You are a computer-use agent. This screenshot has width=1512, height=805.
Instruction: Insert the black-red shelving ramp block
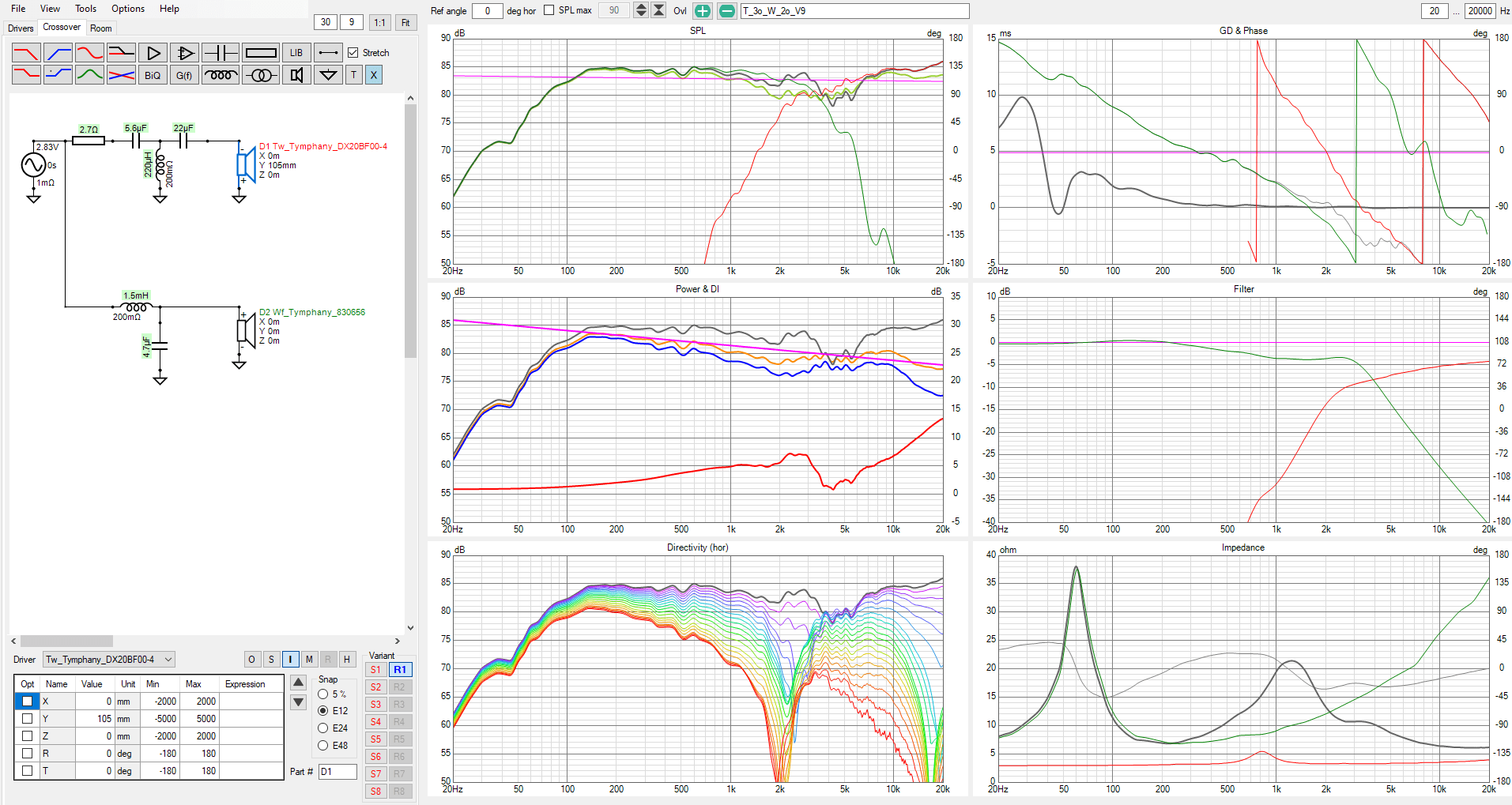121,53
